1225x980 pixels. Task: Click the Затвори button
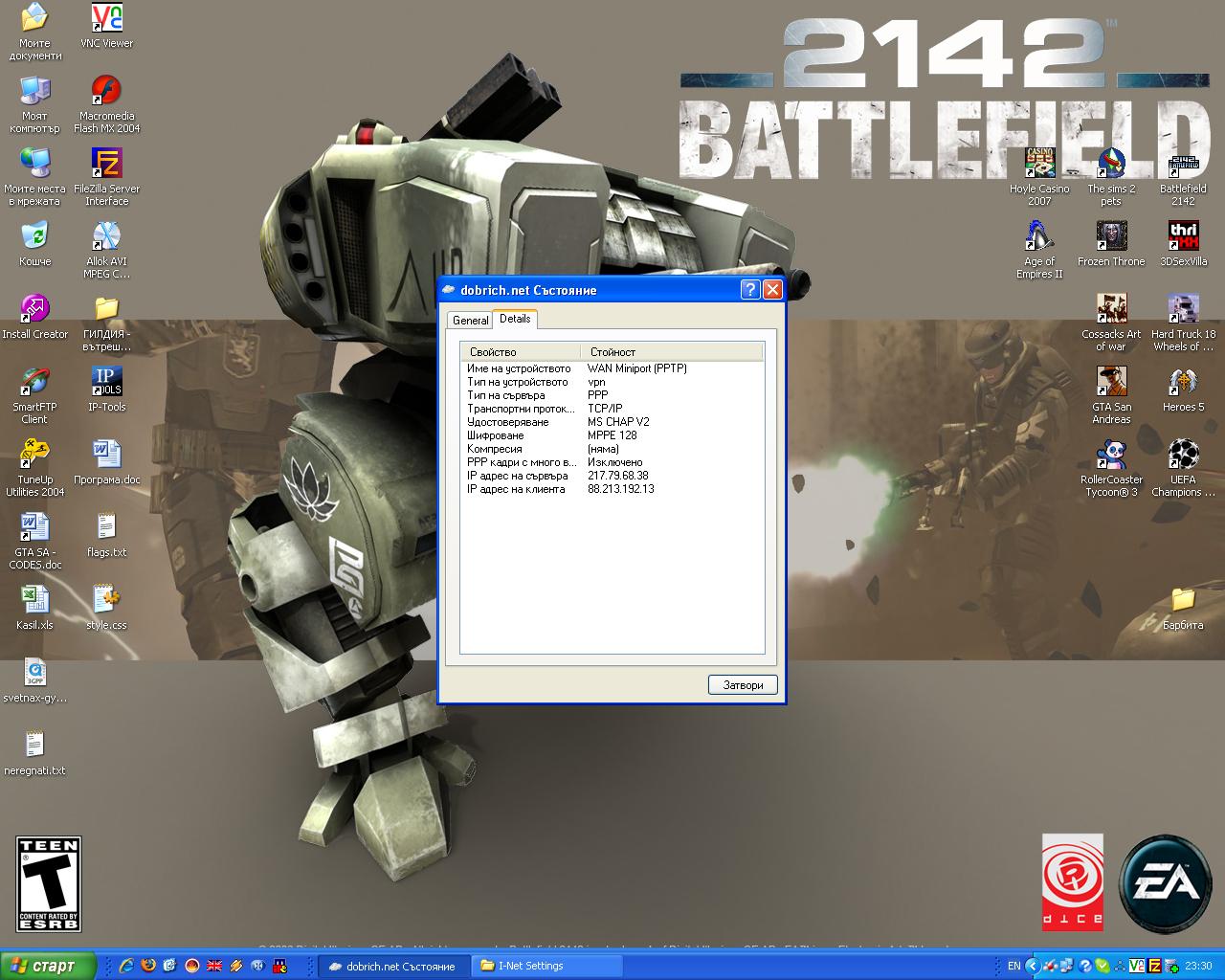click(743, 685)
